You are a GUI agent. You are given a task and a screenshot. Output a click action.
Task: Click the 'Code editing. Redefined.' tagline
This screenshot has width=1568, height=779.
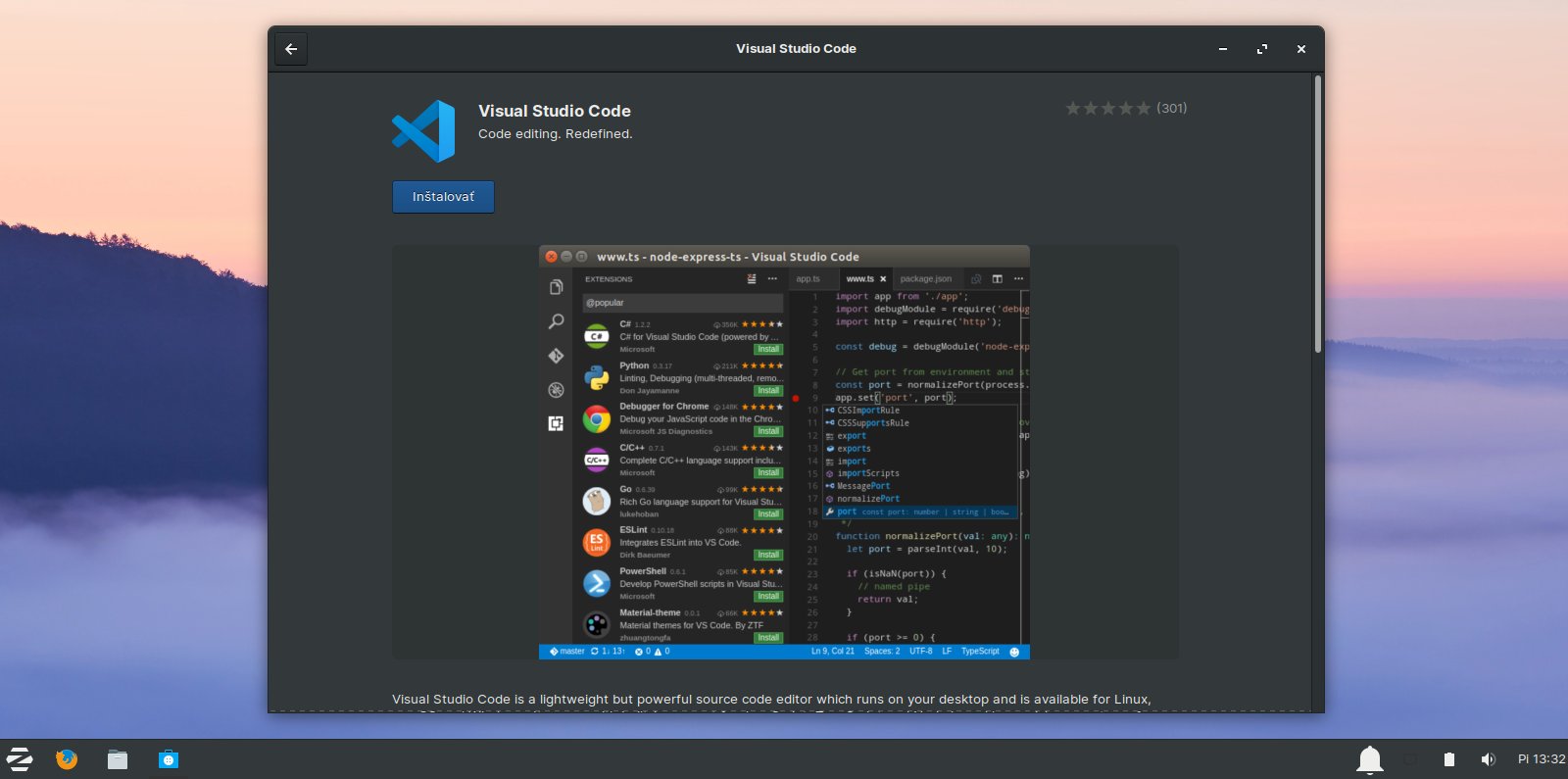tap(556, 134)
